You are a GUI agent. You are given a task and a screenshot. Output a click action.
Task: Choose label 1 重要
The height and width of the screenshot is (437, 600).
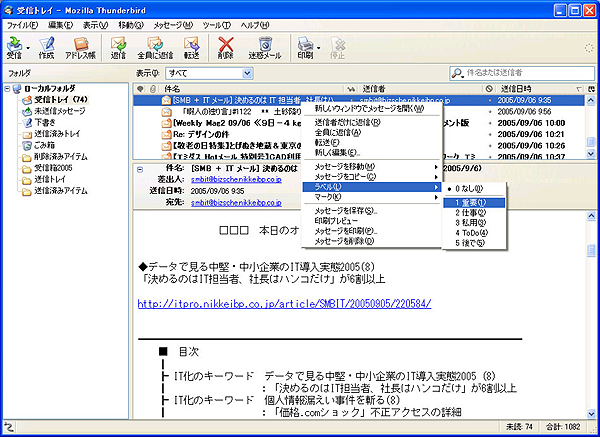474,203
